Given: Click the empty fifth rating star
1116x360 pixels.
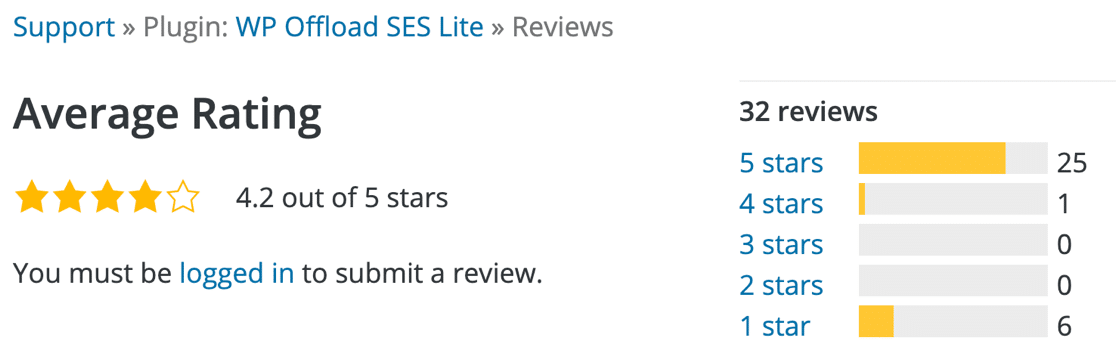Looking at the screenshot, I should click(183, 197).
